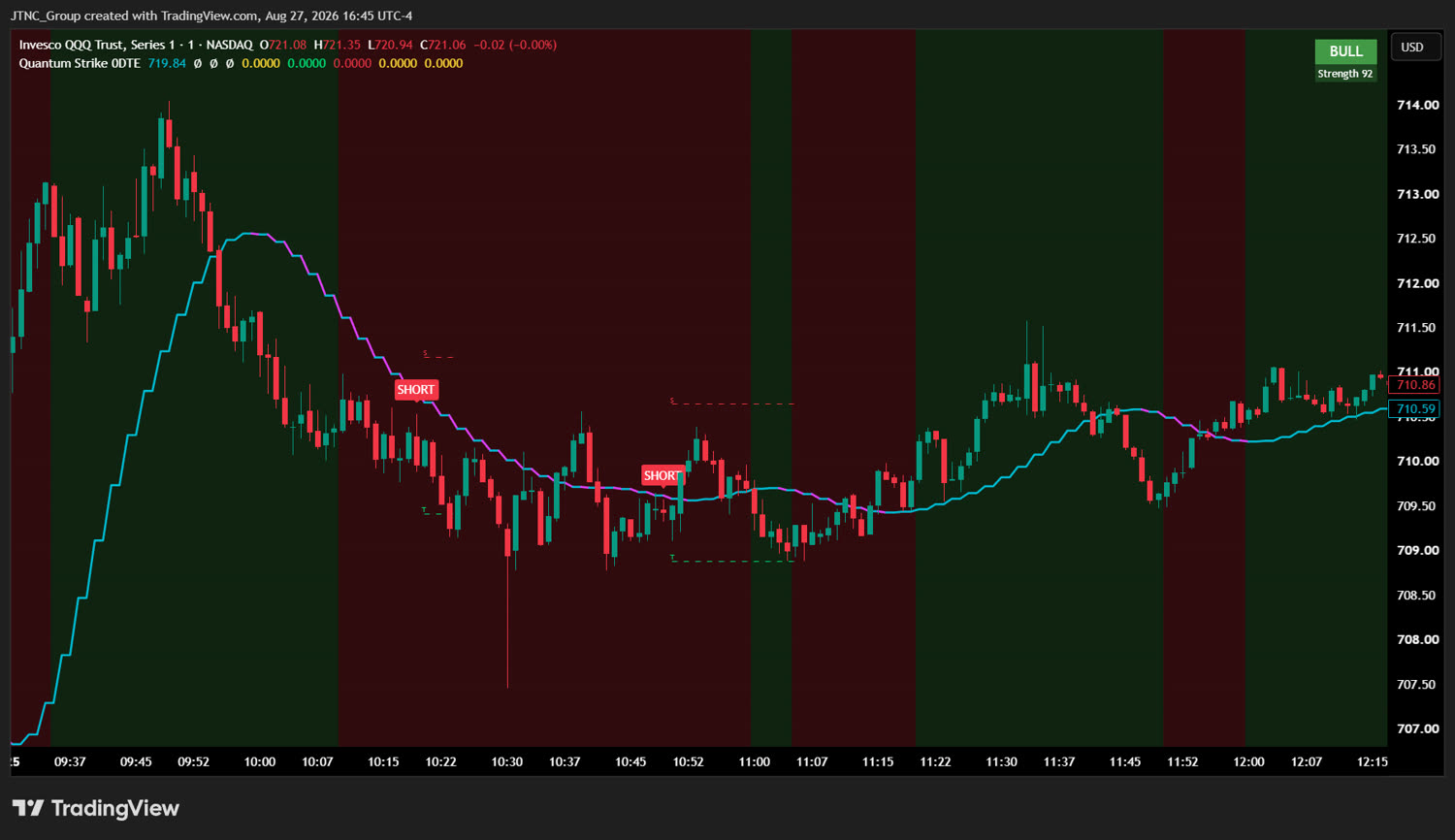Click the red 710.86 last price label

click(1415, 385)
